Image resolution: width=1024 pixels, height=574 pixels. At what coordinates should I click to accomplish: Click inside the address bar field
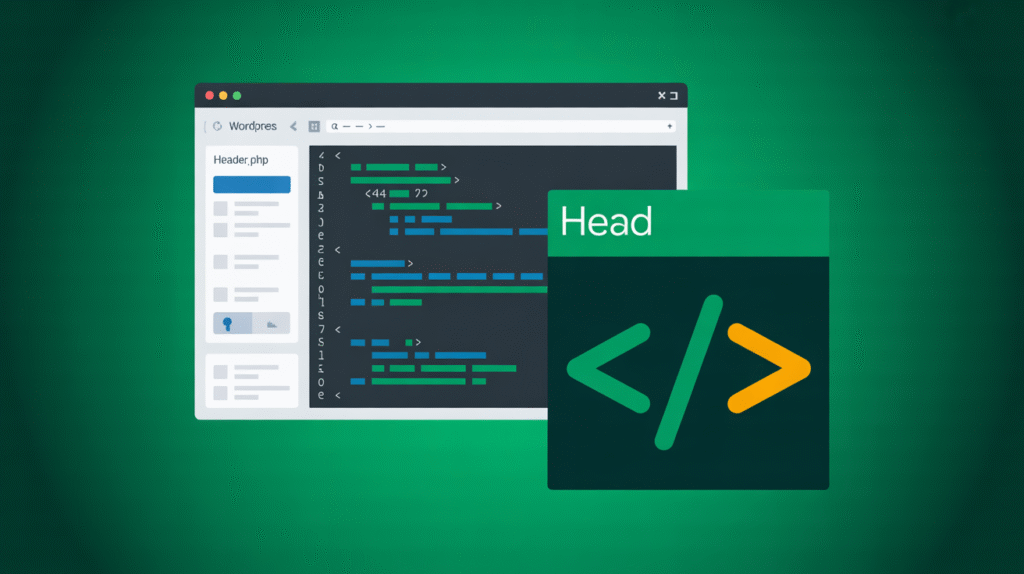point(500,127)
